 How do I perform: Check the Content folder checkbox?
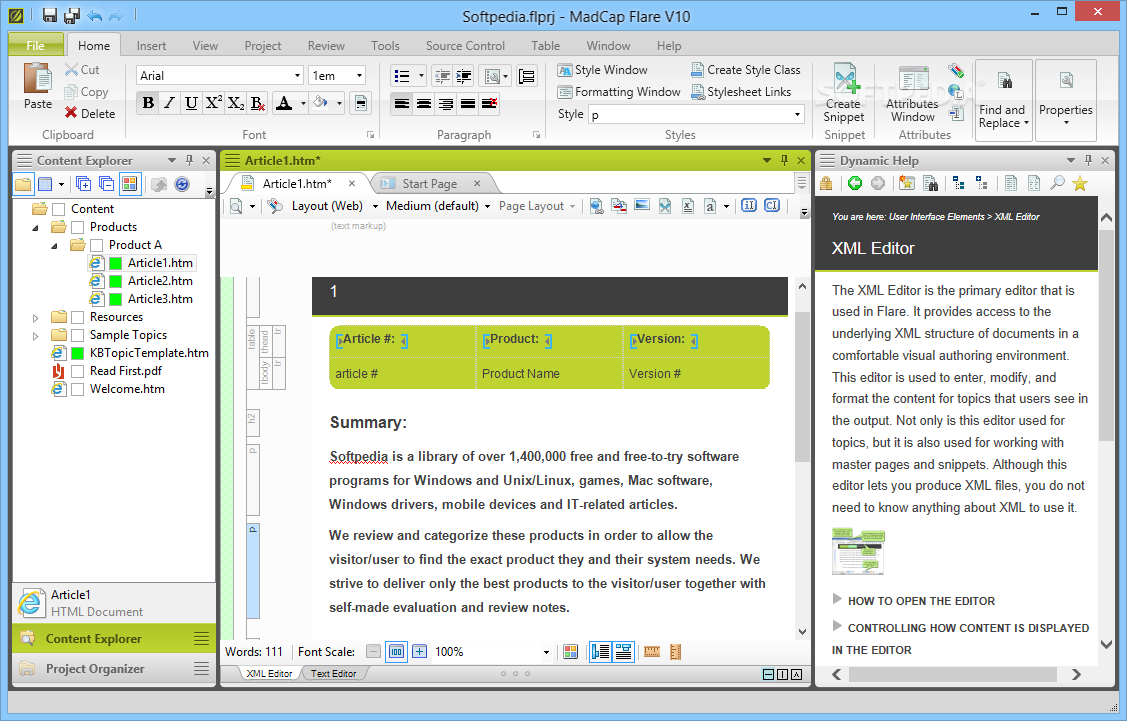pyautogui.click(x=59, y=209)
